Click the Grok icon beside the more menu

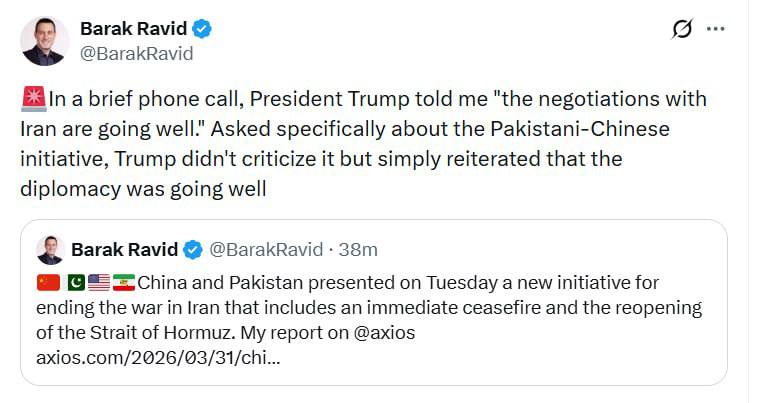[x=682, y=30]
